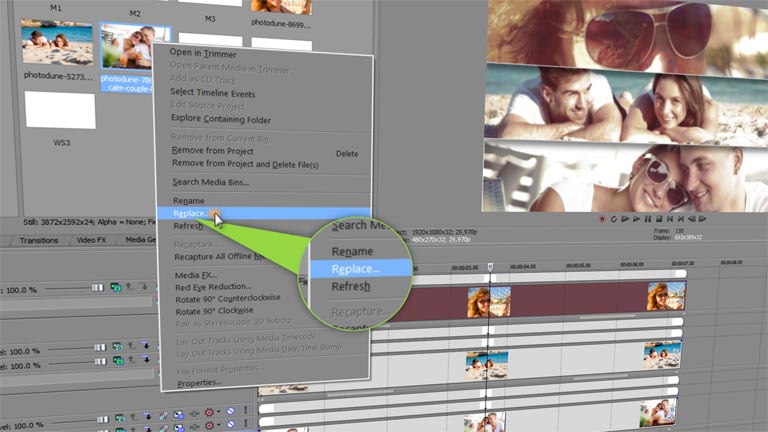Choose Rotate 90° Counterclockwise
Image resolution: width=768 pixels, height=432 pixels.
[228, 299]
